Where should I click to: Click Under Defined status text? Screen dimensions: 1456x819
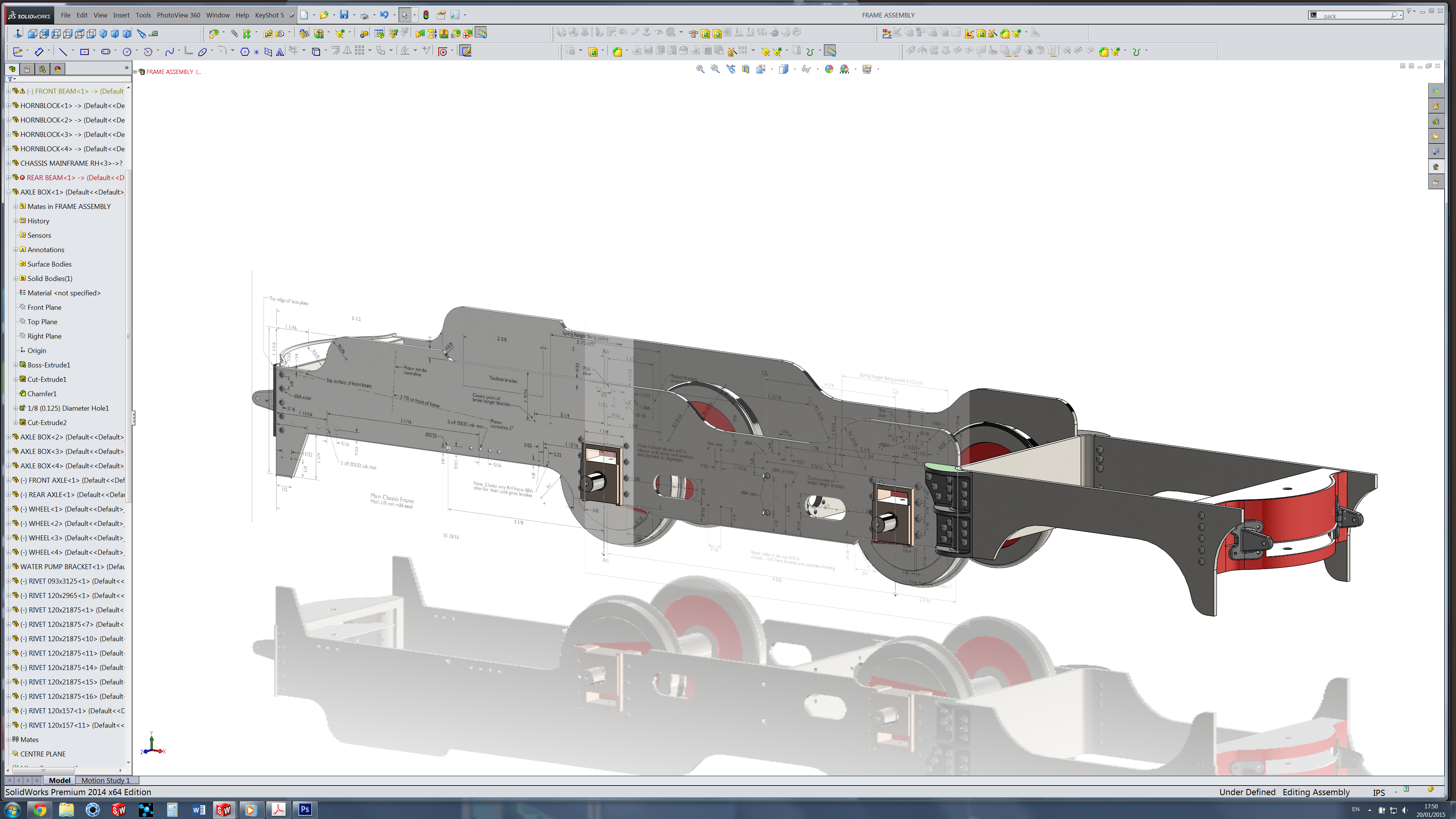point(1247,792)
